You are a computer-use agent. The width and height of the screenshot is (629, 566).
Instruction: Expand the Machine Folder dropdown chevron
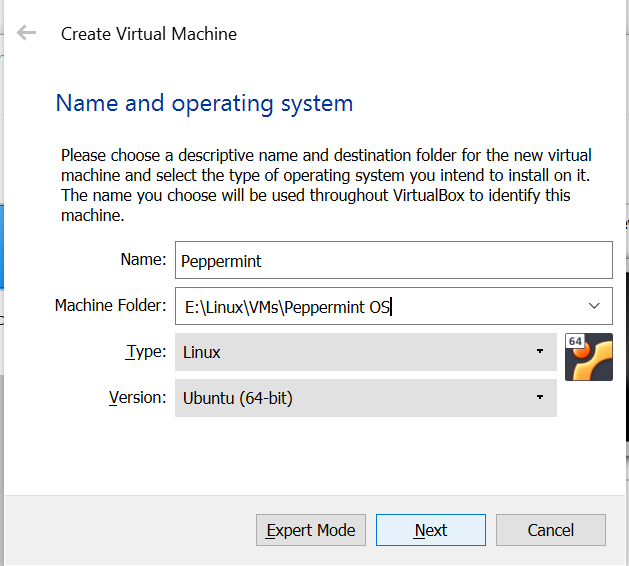[x=594, y=306]
